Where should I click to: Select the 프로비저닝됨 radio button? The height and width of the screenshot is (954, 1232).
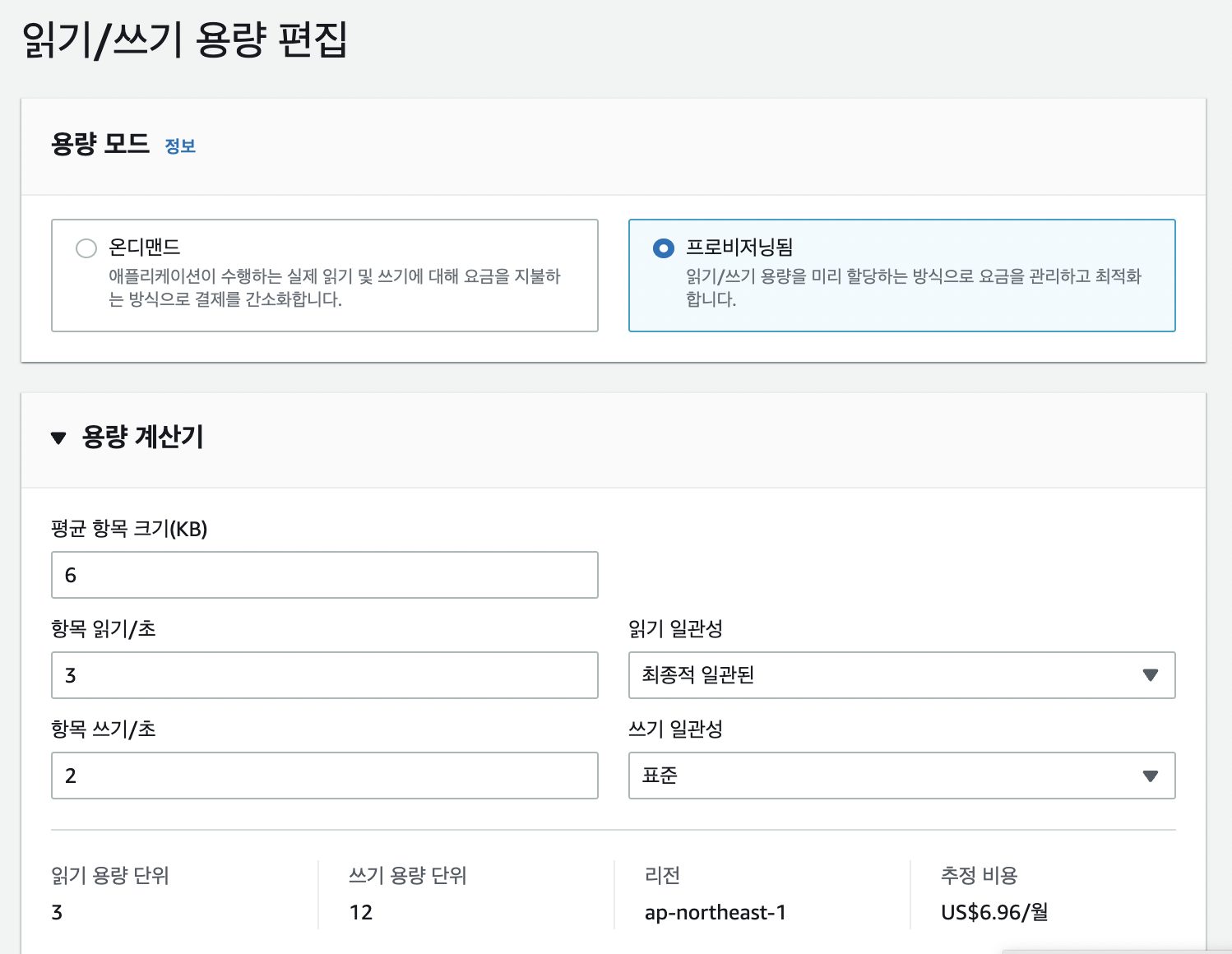click(x=664, y=248)
